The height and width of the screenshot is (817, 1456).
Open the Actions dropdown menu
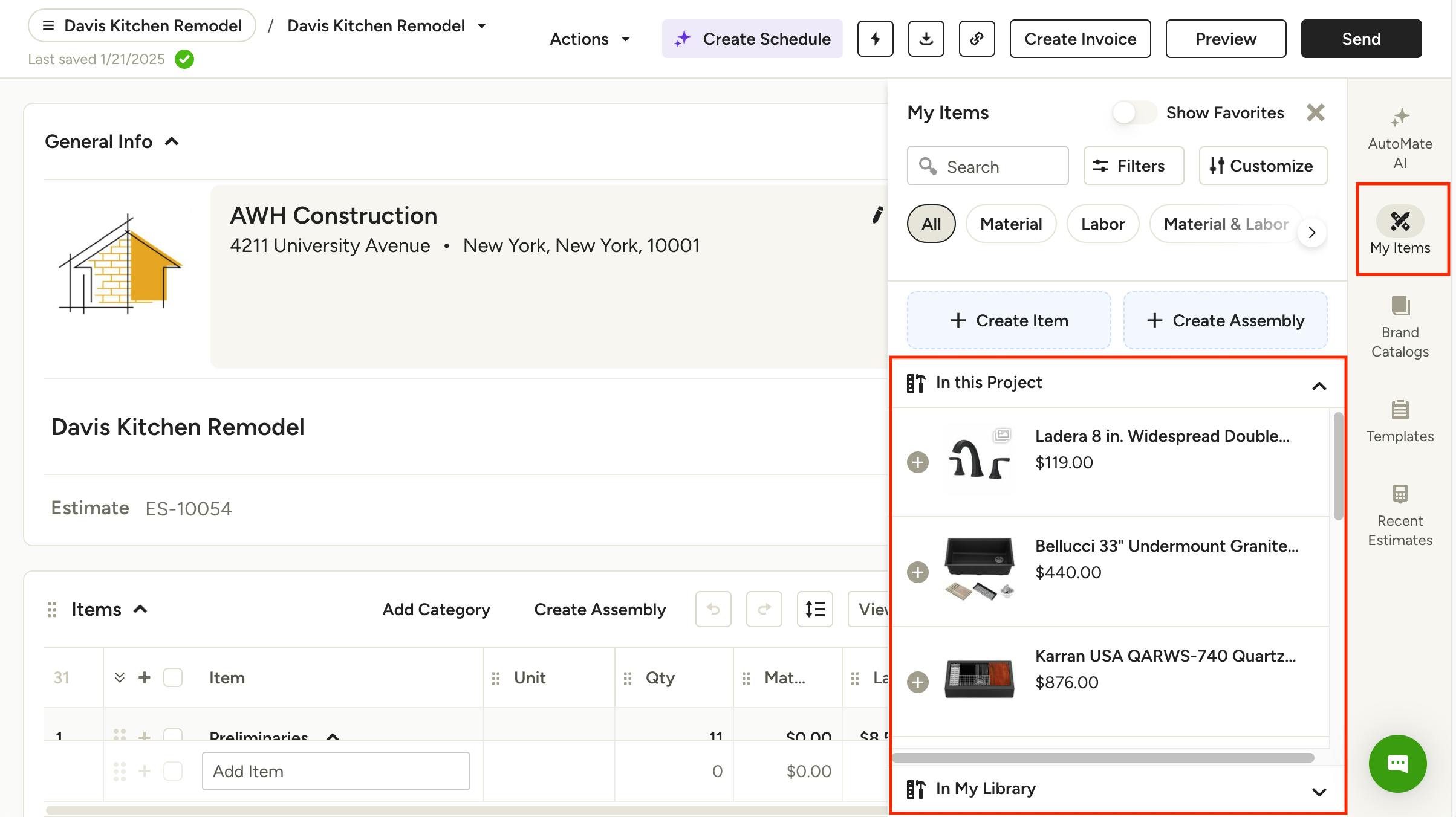[x=590, y=39]
